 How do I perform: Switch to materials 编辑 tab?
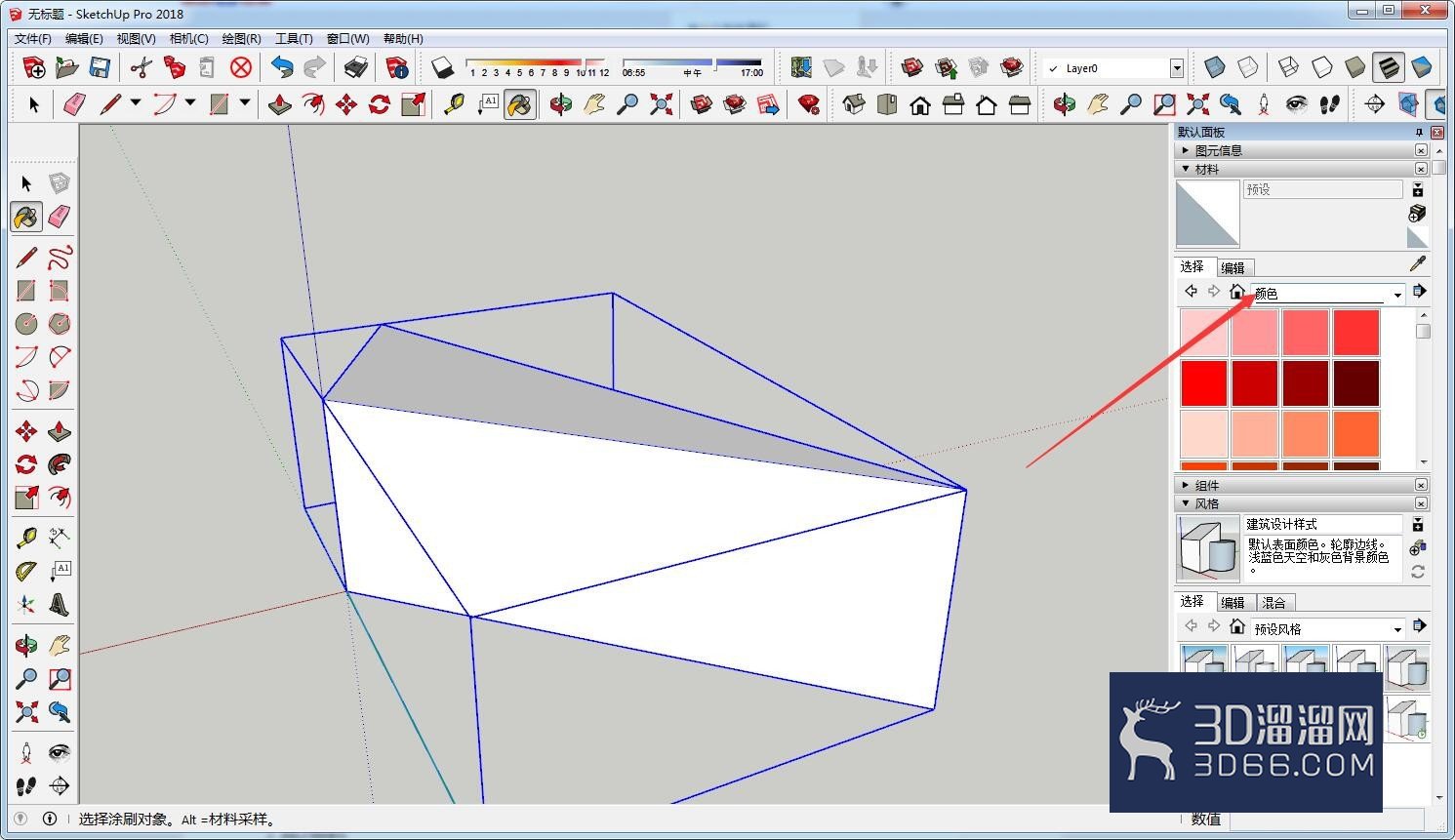tap(1233, 267)
